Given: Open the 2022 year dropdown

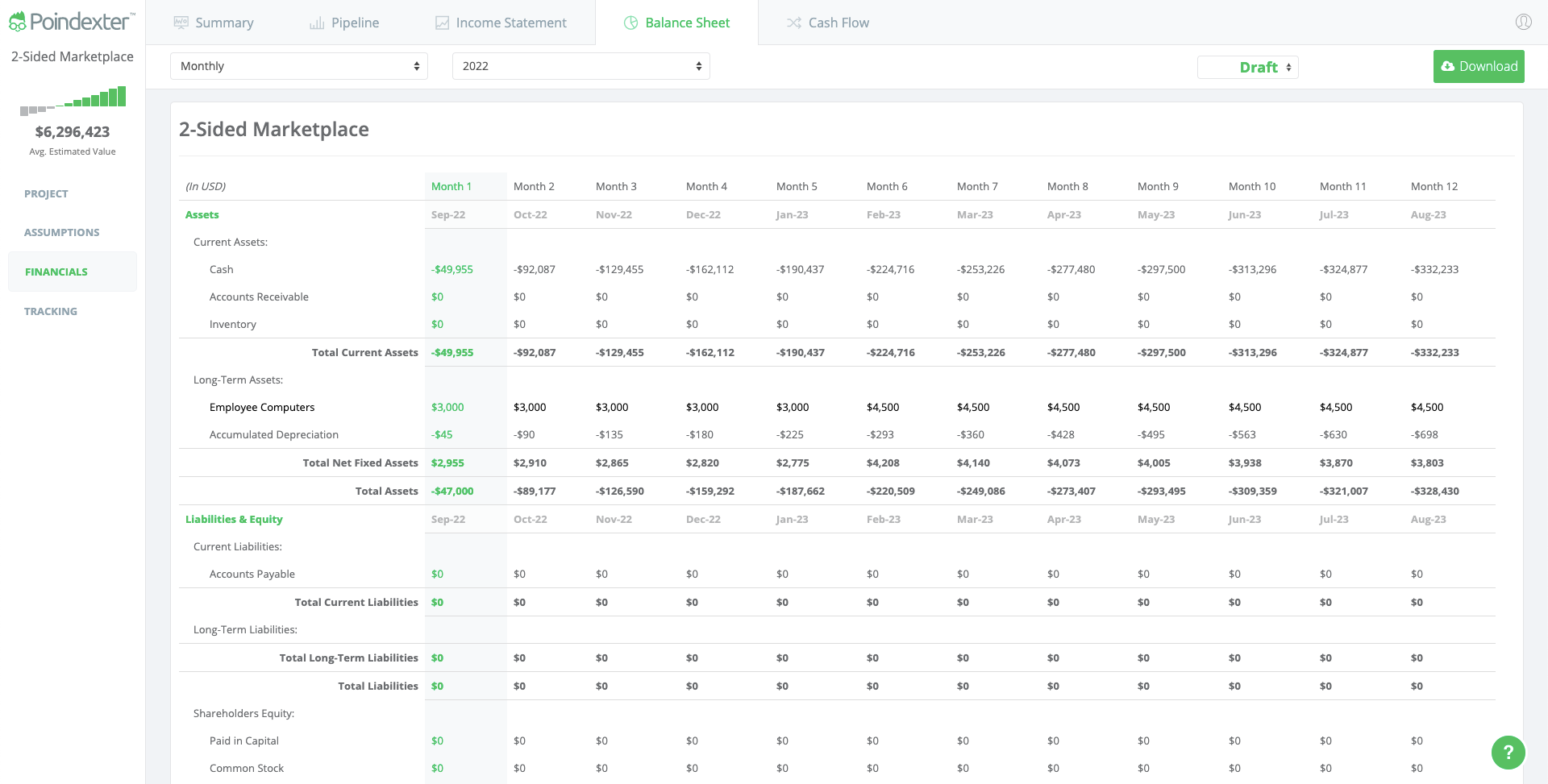Looking at the screenshot, I should 581,66.
